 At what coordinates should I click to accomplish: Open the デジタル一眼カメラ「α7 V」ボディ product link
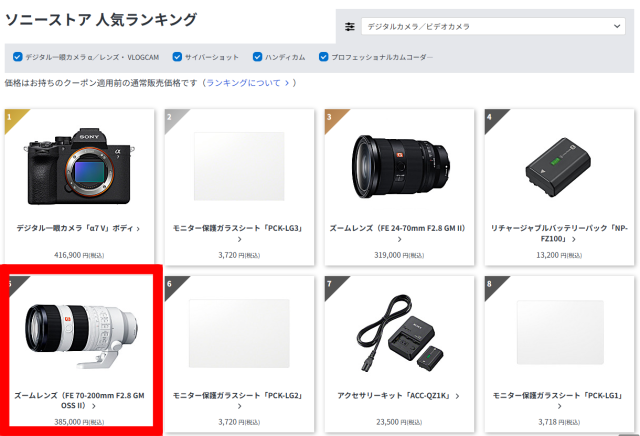[78, 229]
